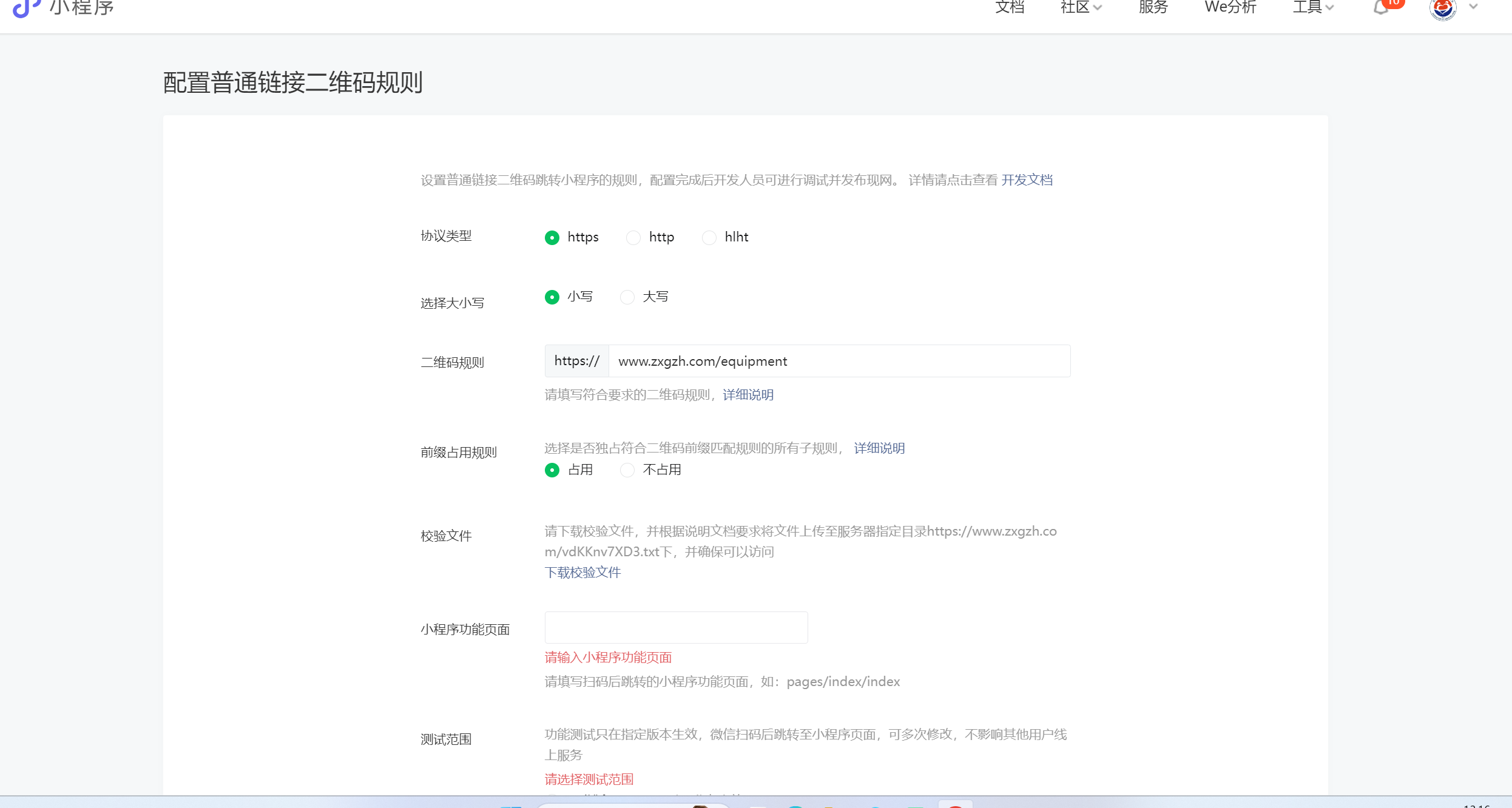
Task: Select the https protocol radio button
Action: point(552,237)
